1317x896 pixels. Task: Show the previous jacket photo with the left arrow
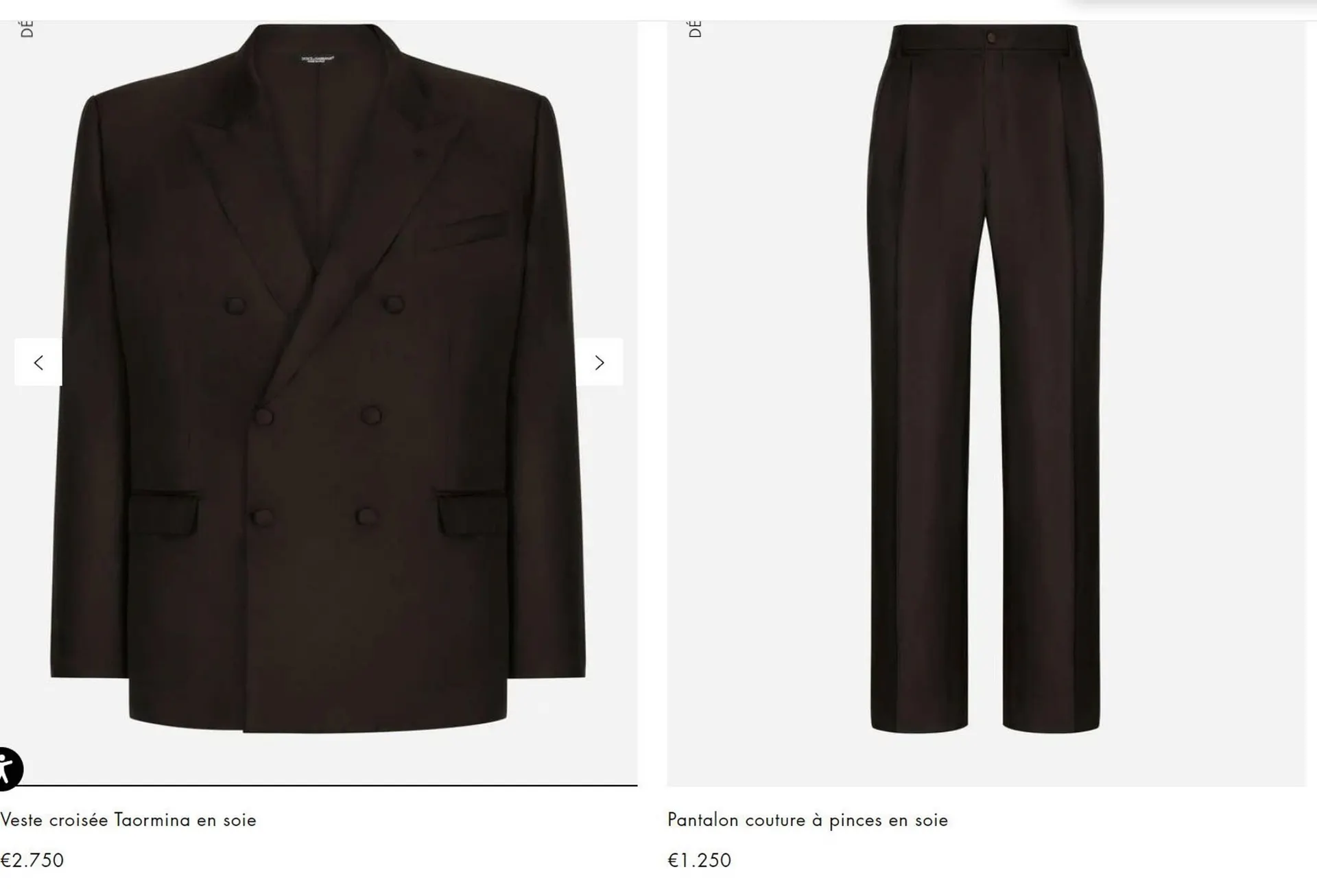coord(38,362)
